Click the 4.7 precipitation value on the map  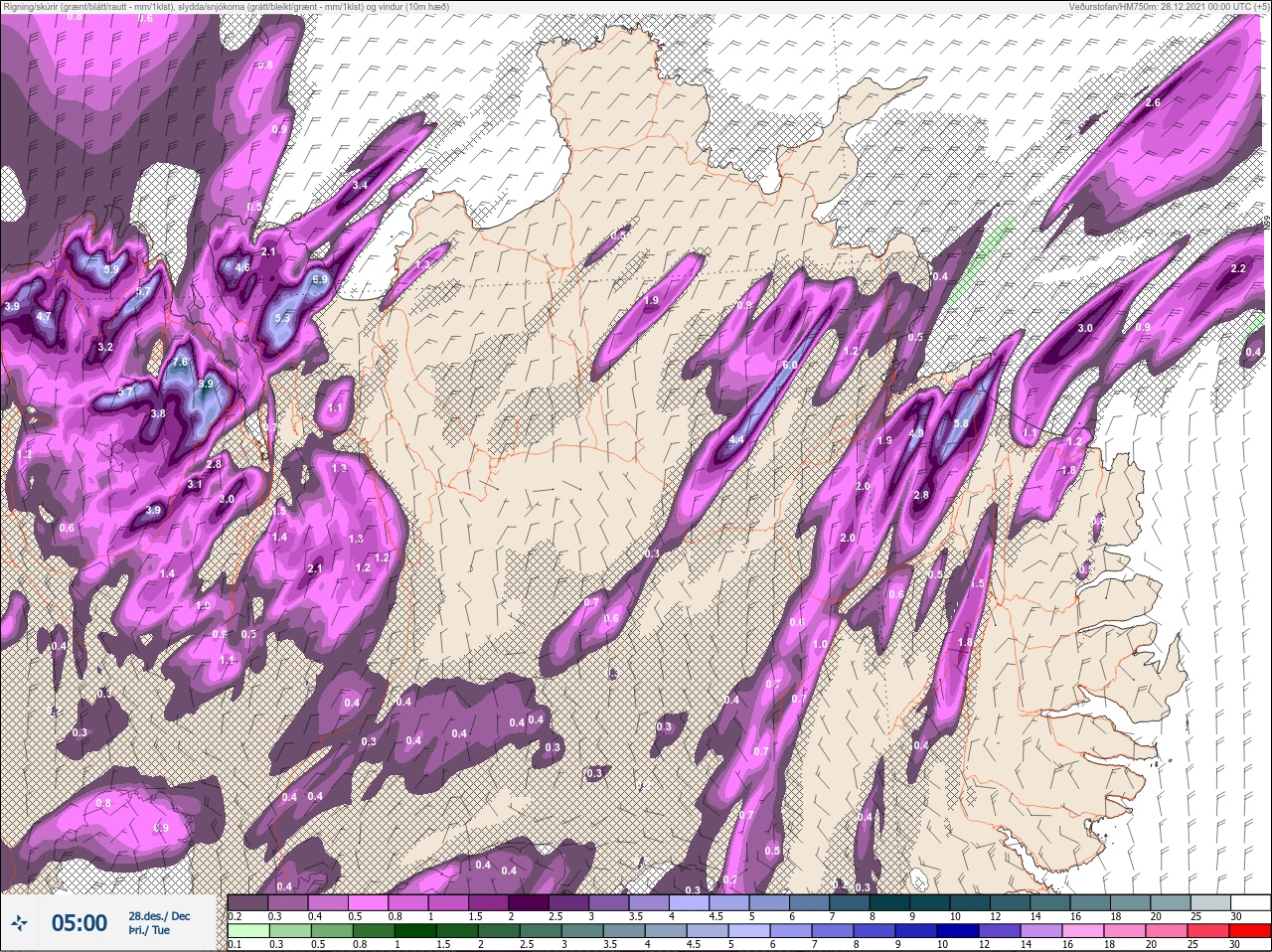point(44,317)
